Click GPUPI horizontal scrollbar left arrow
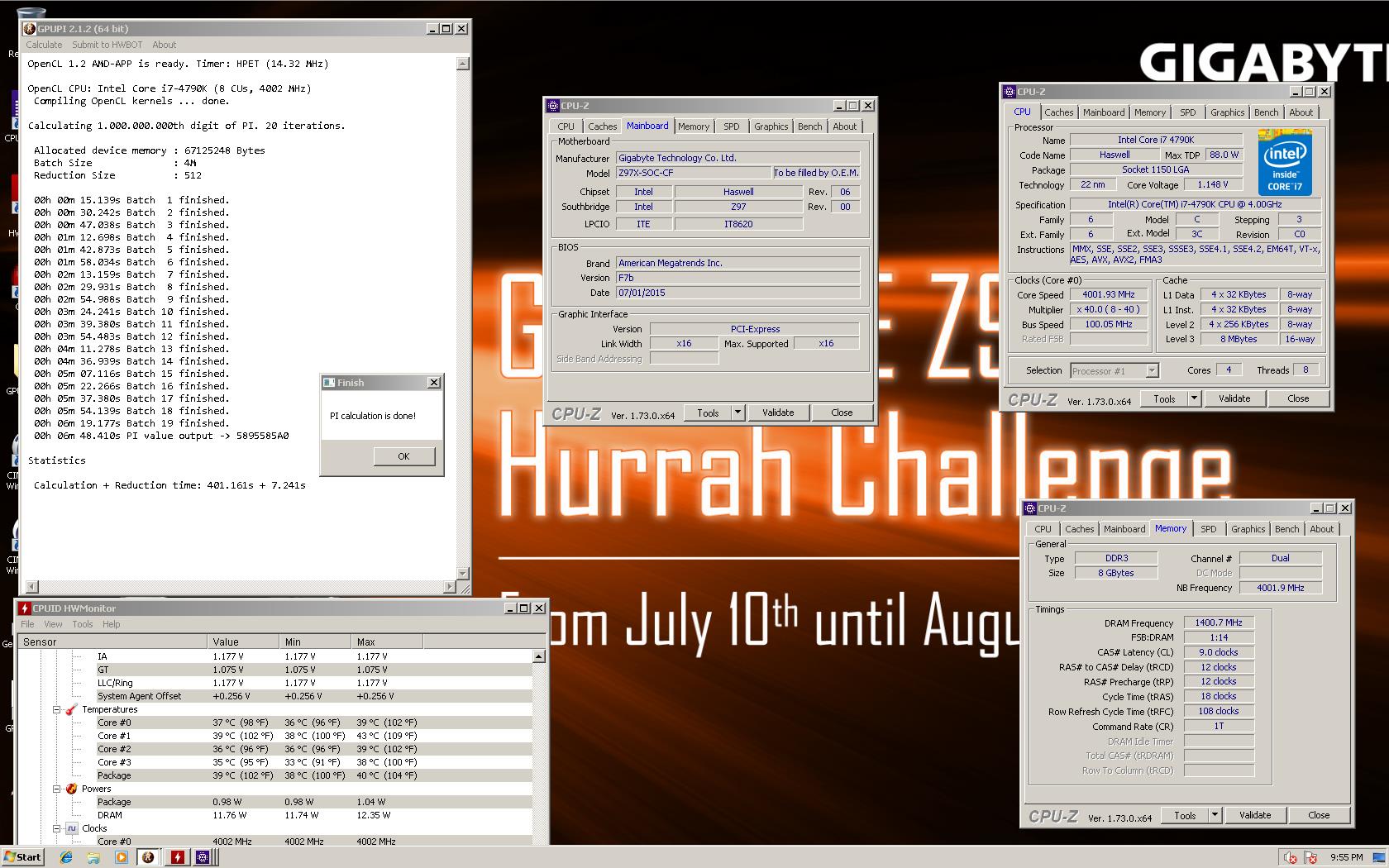Viewport: 1389px width, 868px height. tap(32, 587)
